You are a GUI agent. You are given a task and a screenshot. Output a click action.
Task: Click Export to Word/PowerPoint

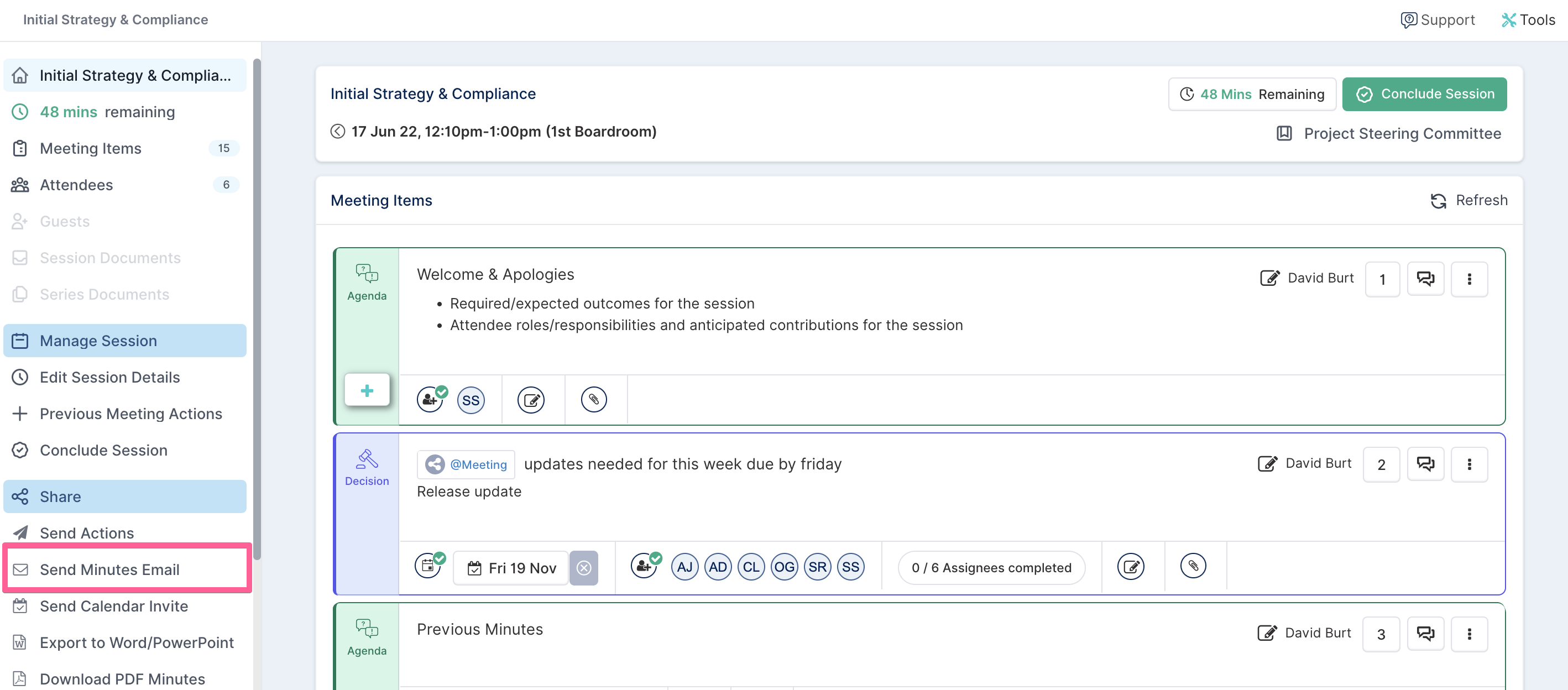tap(125, 642)
